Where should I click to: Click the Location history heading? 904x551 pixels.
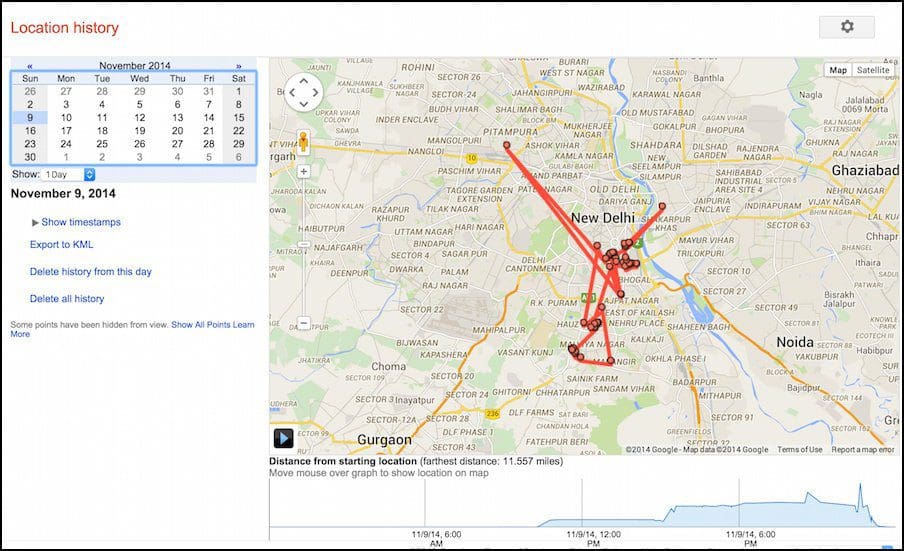[x=65, y=28]
